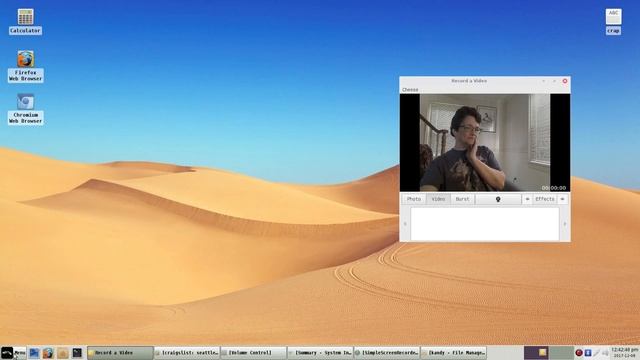Image resolution: width=640 pixels, height=360 pixels.
Task: Select first workspace in pager
Action: point(536,353)
